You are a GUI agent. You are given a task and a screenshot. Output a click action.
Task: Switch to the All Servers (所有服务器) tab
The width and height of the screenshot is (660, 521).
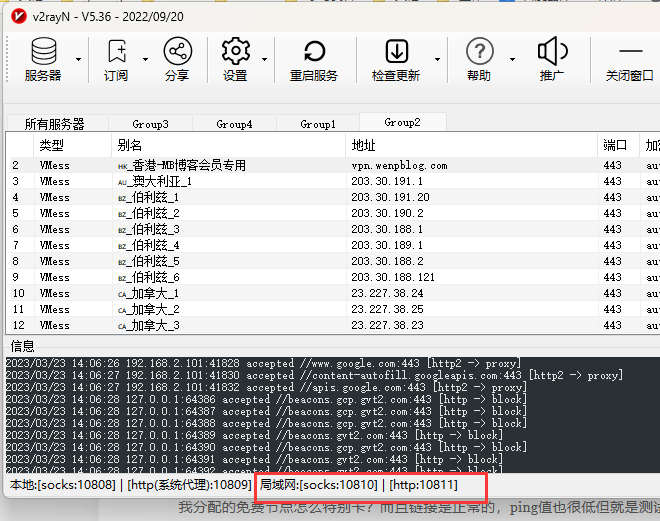click(x=54, y=124)
